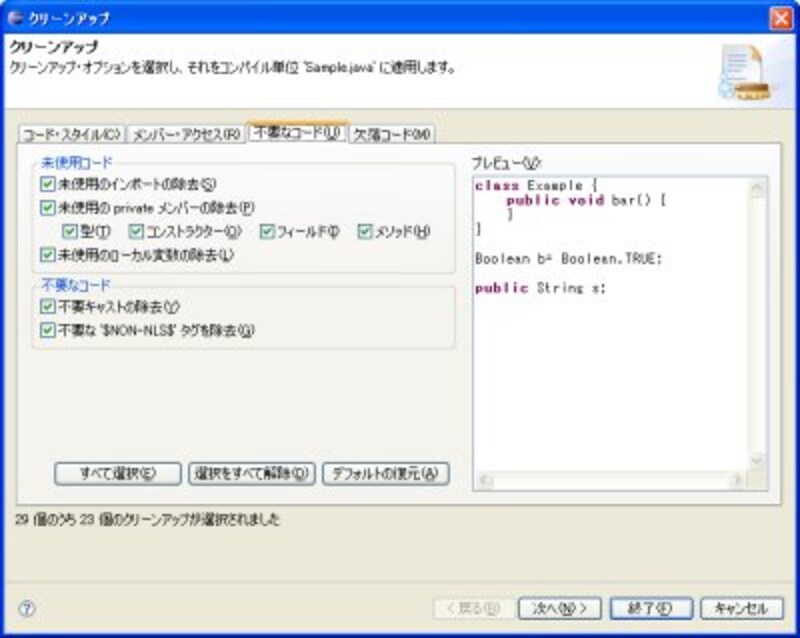Click the Eclipse icon in title bar
This screenshot has height=638, width=800.
pos(15,18)
